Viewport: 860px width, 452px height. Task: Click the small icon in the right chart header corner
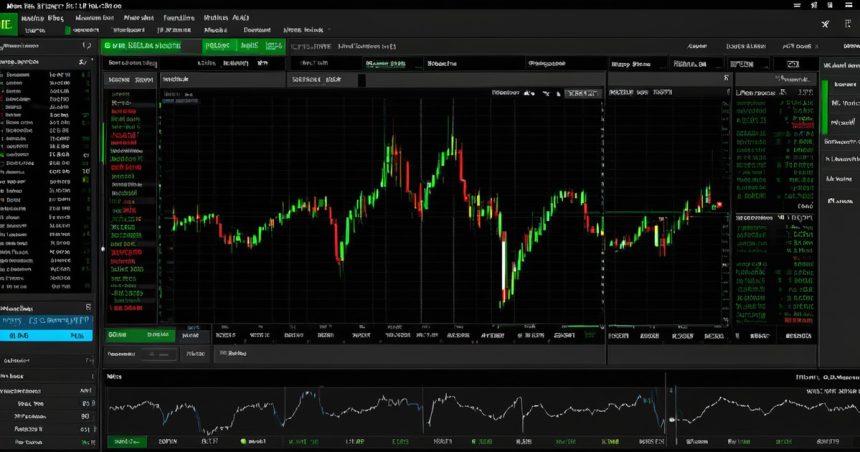coord(726,79)
